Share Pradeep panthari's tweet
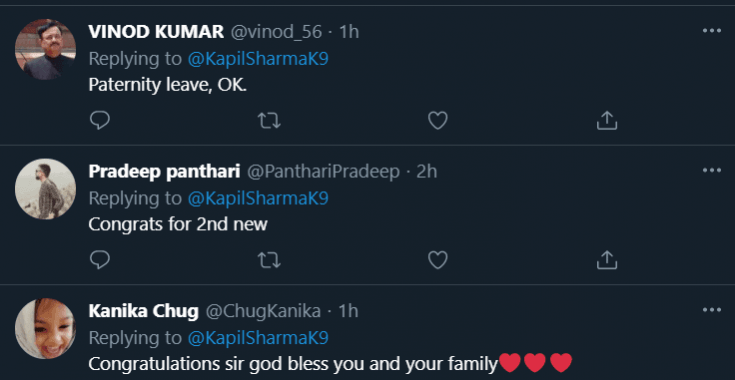Image resolution: width=735 pixels, height=380 pixels. tap(607, 260)
